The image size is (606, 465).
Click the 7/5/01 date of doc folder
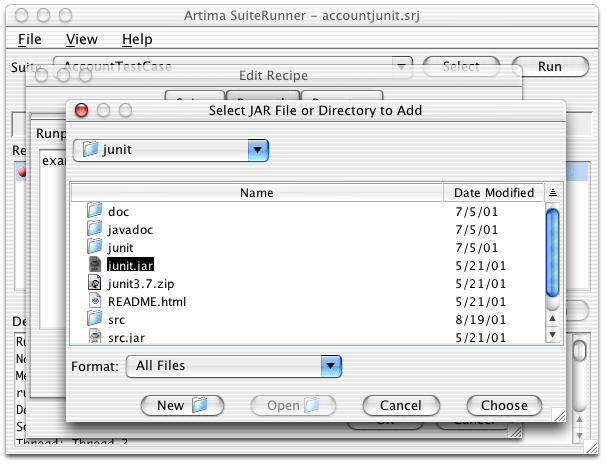477,212
